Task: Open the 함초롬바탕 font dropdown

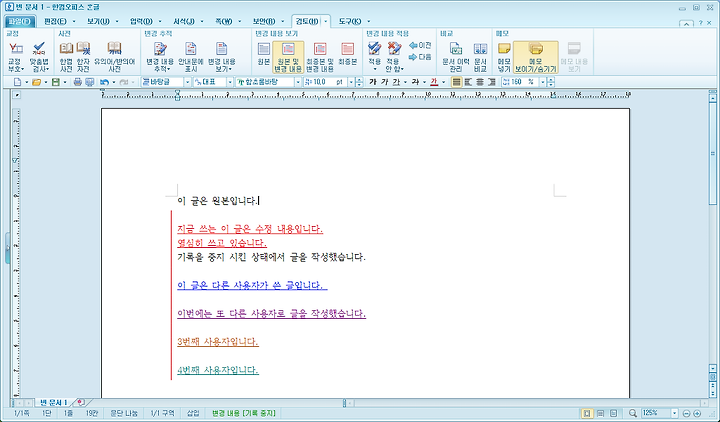Action: click(298, 82)
